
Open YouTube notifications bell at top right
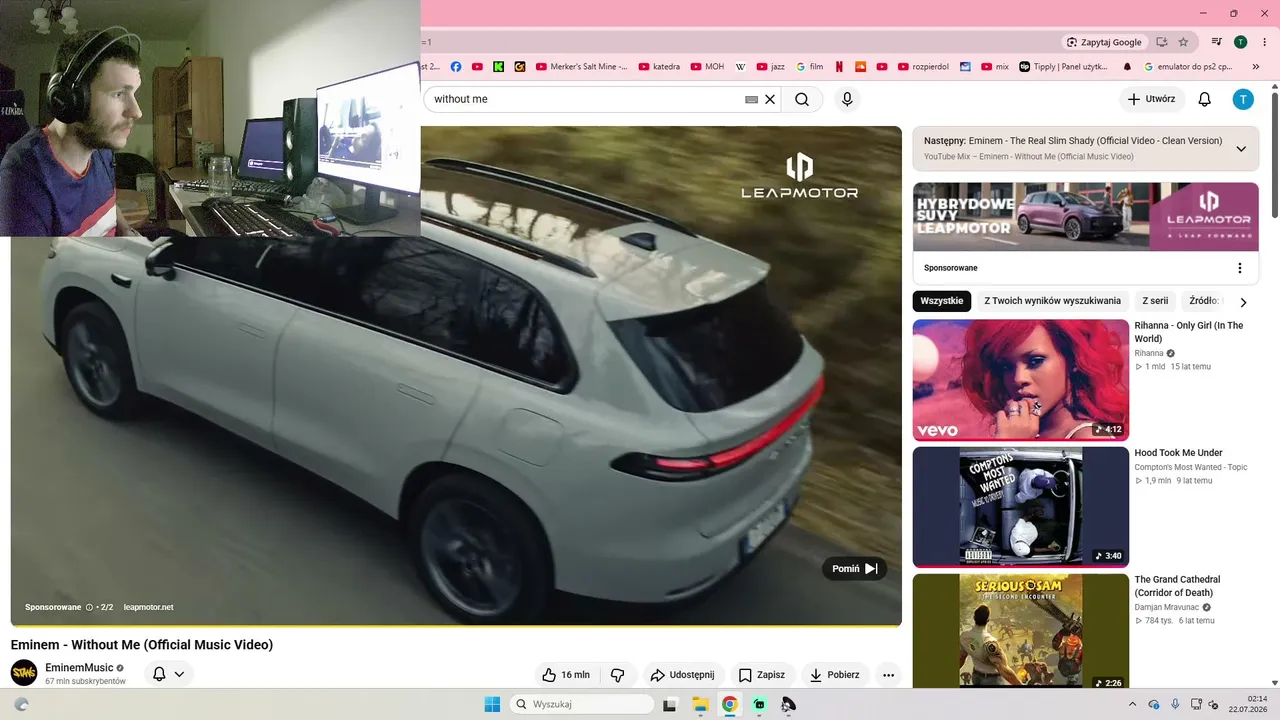(1205, 99)
